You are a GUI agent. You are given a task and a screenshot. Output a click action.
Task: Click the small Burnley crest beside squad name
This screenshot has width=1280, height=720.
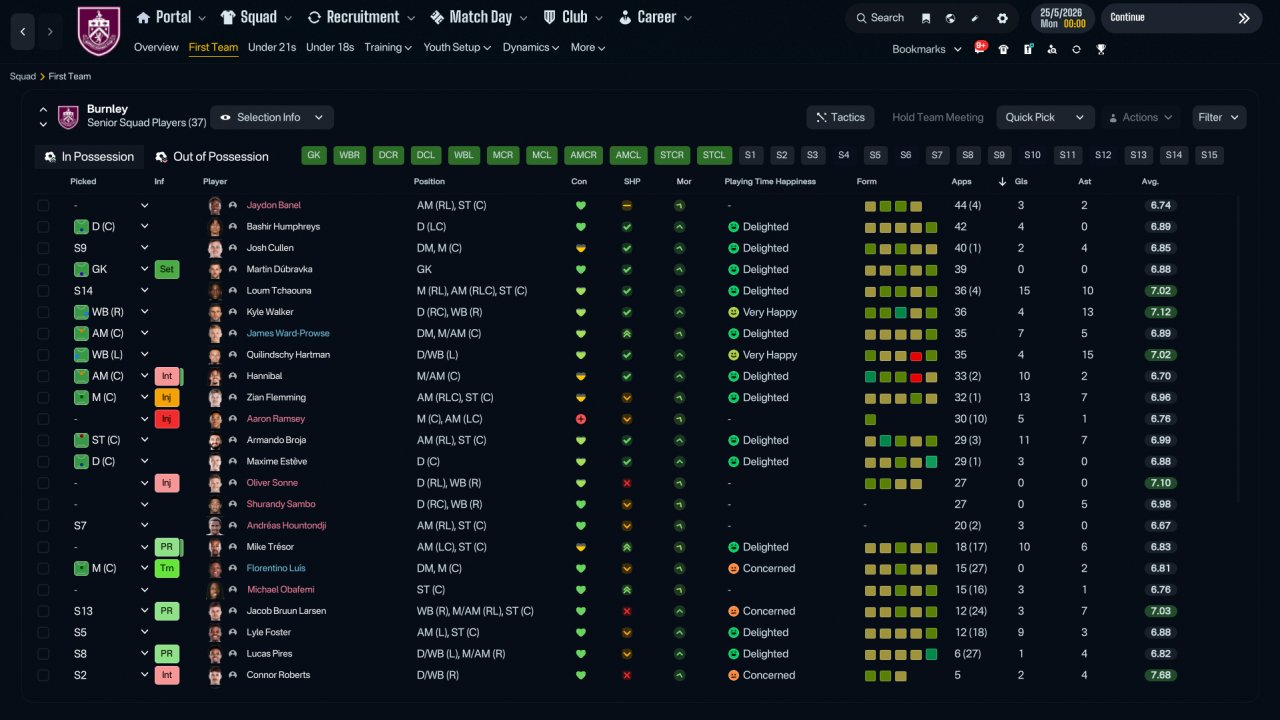pyautogui.click(x=68, y=117)
